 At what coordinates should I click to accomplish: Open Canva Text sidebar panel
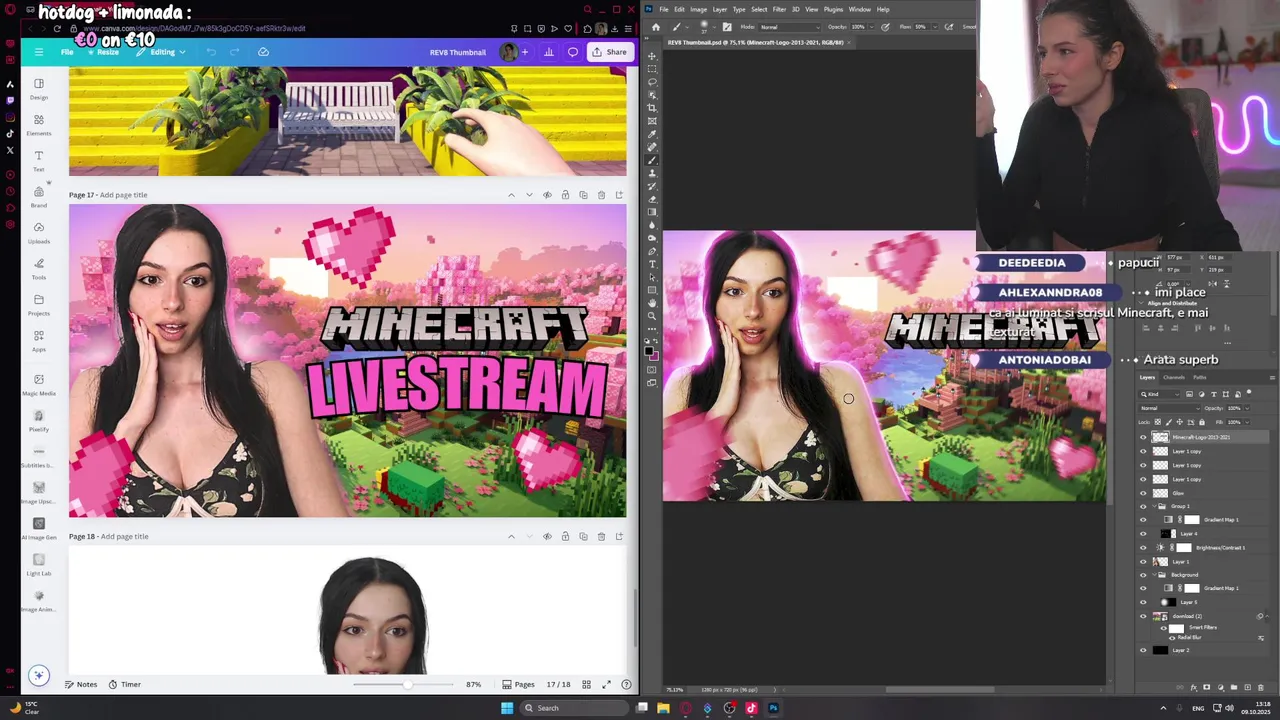(38, 160)
